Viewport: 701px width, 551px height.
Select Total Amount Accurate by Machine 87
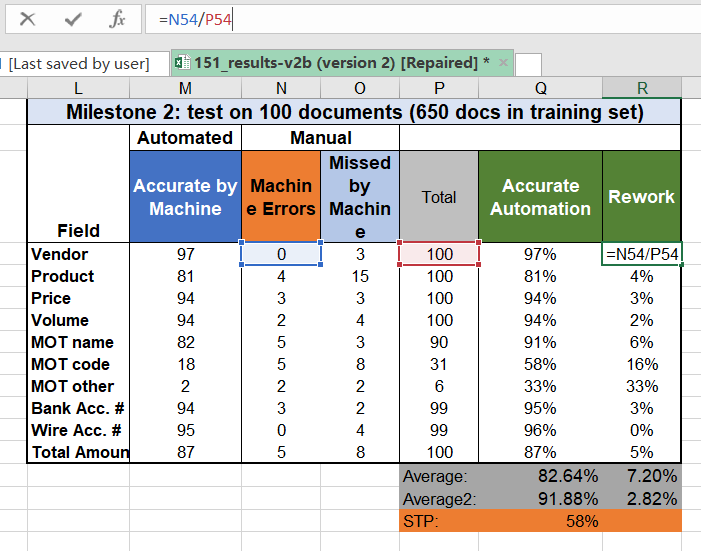(185, 452)
